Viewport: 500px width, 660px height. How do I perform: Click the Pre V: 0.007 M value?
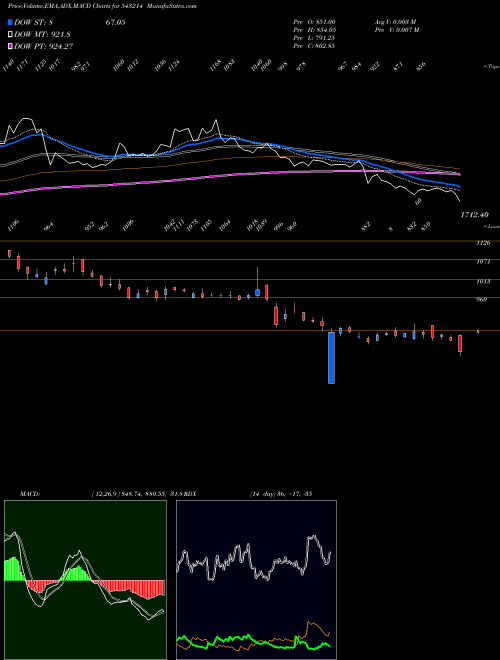point(396,30)
